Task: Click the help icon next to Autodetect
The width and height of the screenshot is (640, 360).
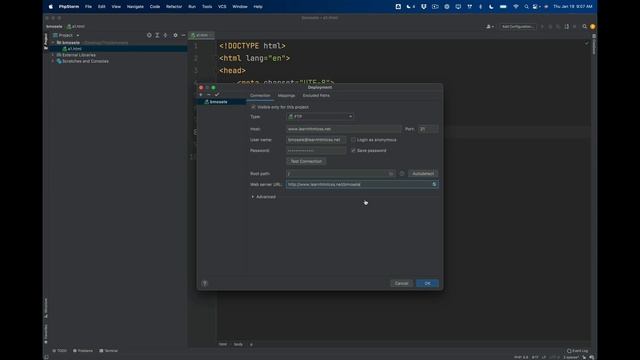Action: [x=402, y=174]
